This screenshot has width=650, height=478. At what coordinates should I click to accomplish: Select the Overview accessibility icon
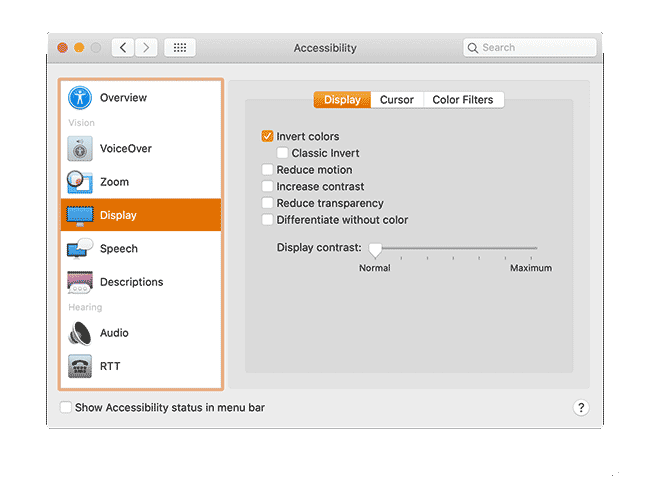[x=80, y=98]
